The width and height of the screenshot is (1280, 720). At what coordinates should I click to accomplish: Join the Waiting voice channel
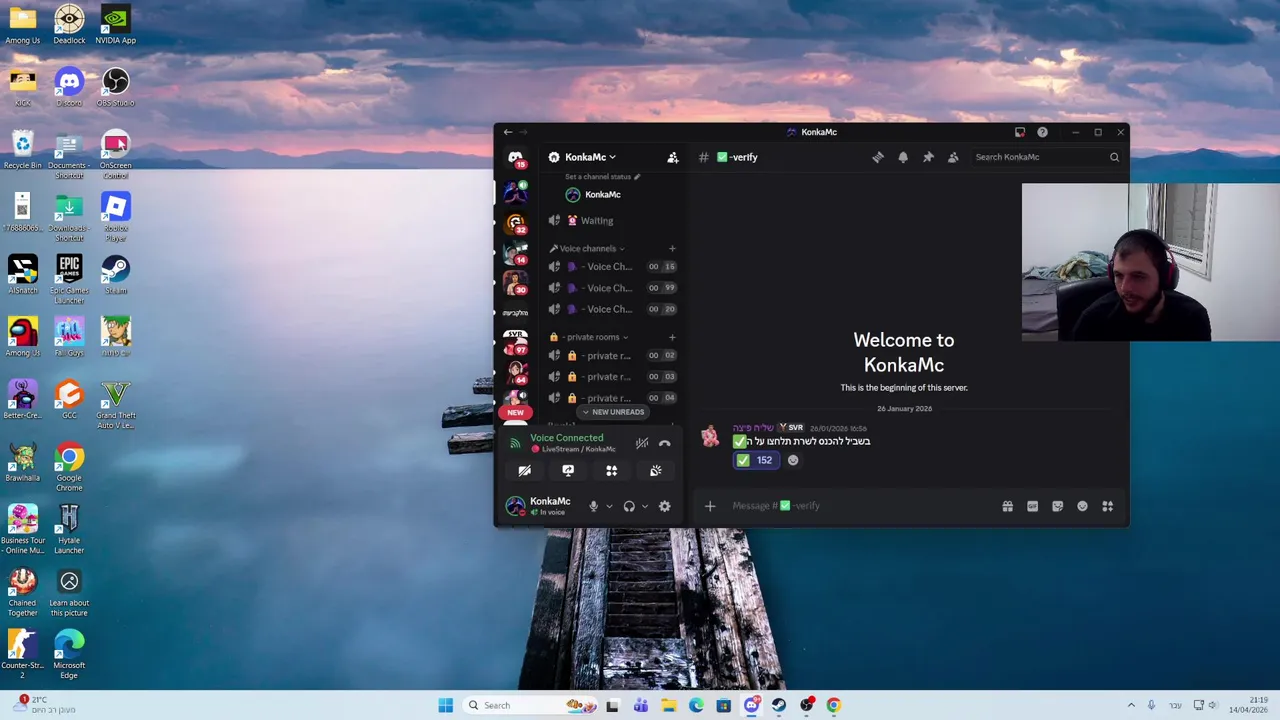pyautogui.click(x=612, y=221)
